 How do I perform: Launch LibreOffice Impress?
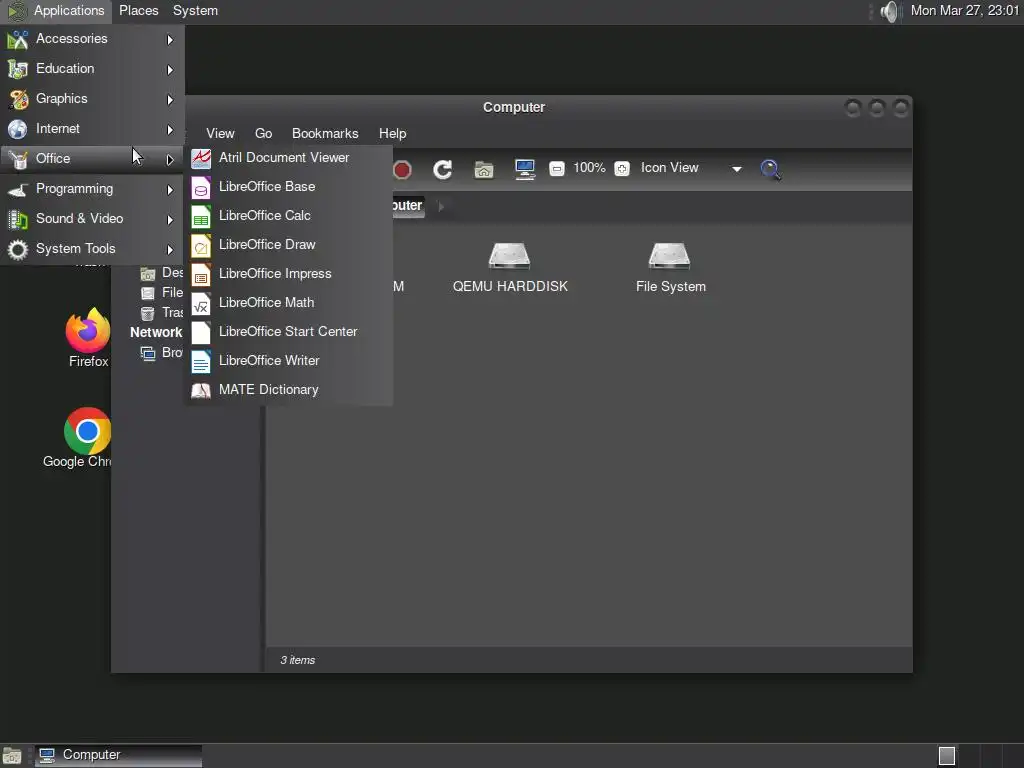(289, 274)
